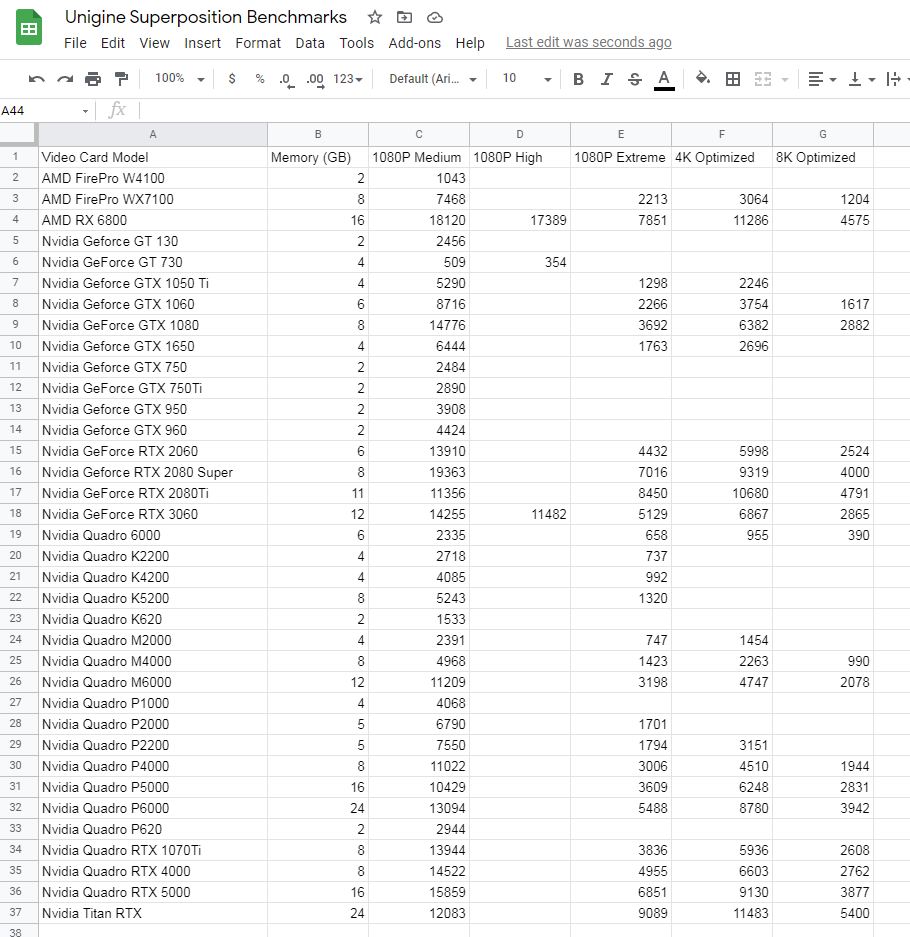Image resolution: width=910 pixels, height=937 pixels.
Task: Click in the formula bar
Action: click(525, 111)
